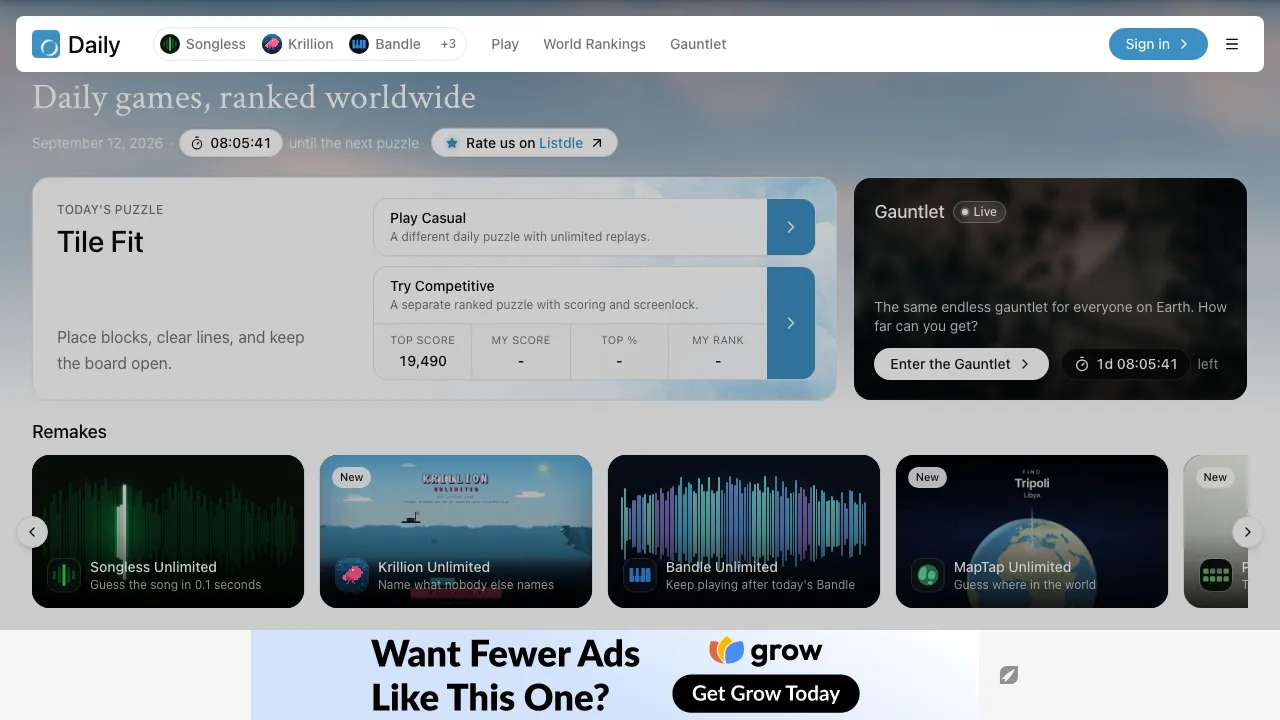Click the Krillion Unlimited card icon

point(352,575)
